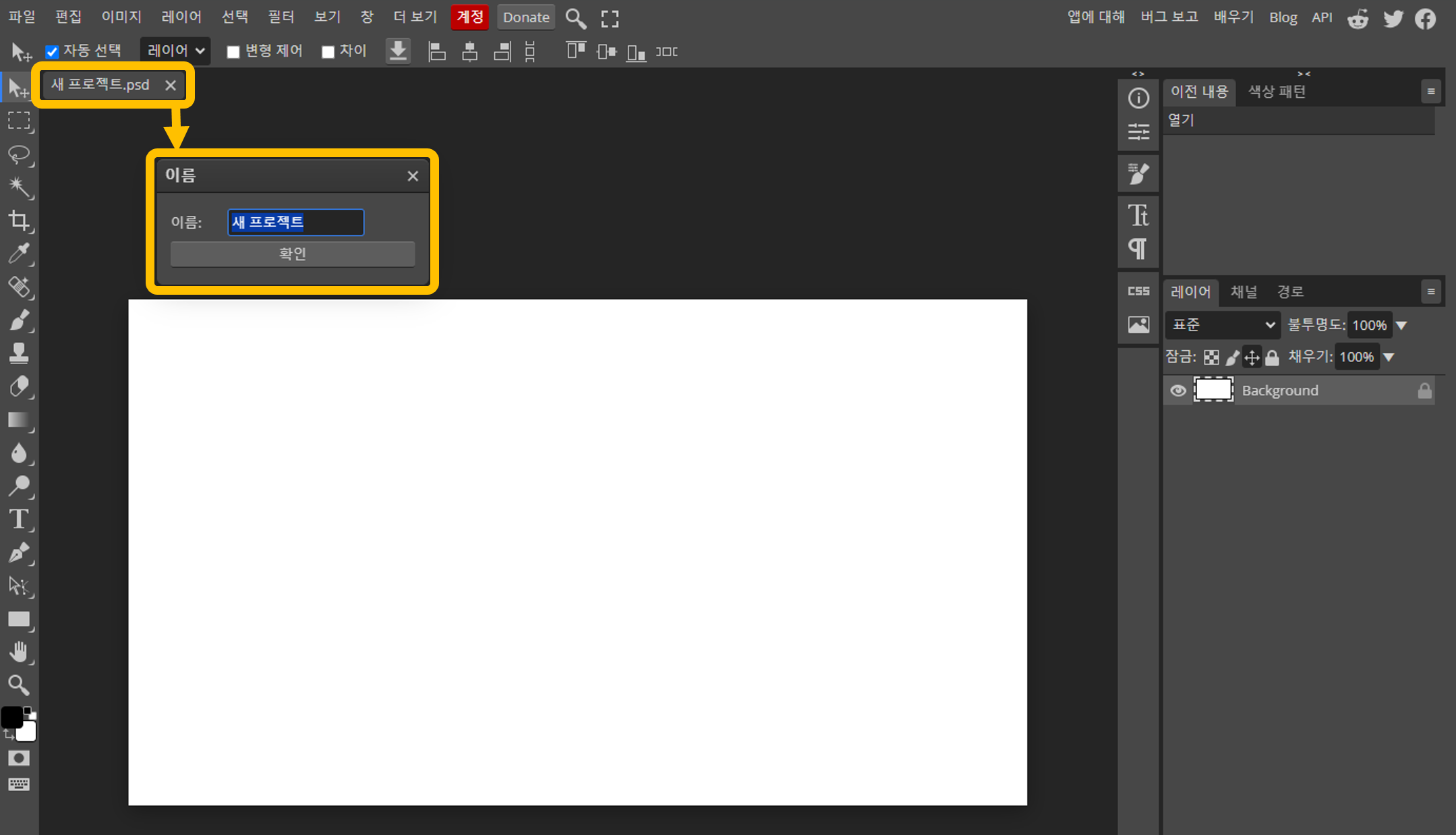Viewport: 1456px width, 835px height.
Task: Select the Eyedropper tool
Action: [19, 254]
